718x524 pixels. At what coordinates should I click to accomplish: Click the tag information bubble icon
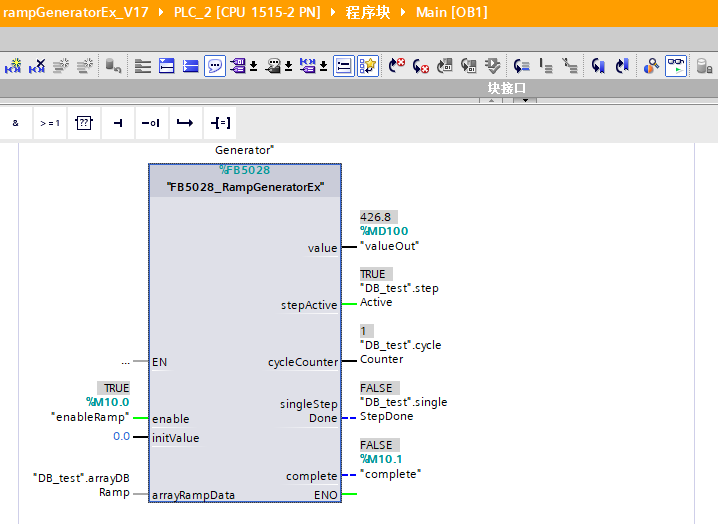point(273,66)
